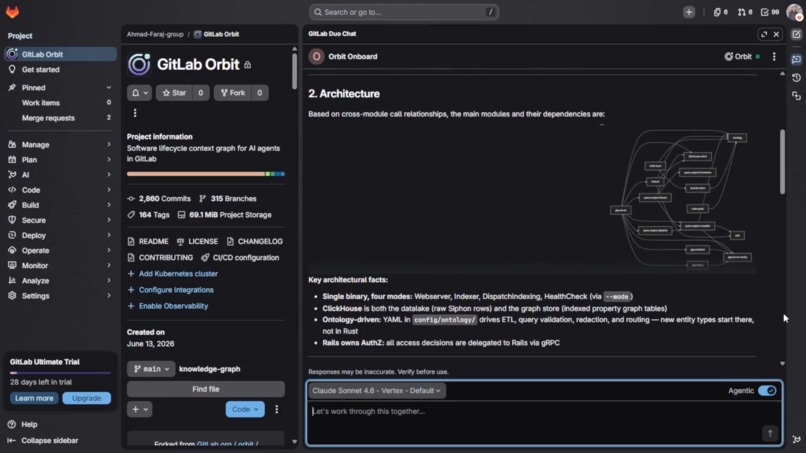Collapse the Pinned section

61,88
